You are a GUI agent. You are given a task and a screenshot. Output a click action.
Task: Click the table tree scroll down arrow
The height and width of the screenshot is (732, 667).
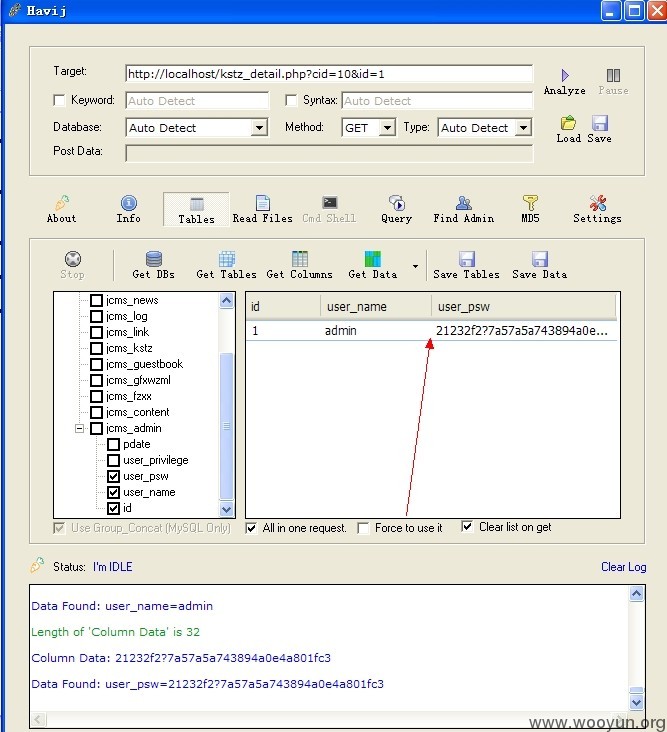[x=226, y=509]
